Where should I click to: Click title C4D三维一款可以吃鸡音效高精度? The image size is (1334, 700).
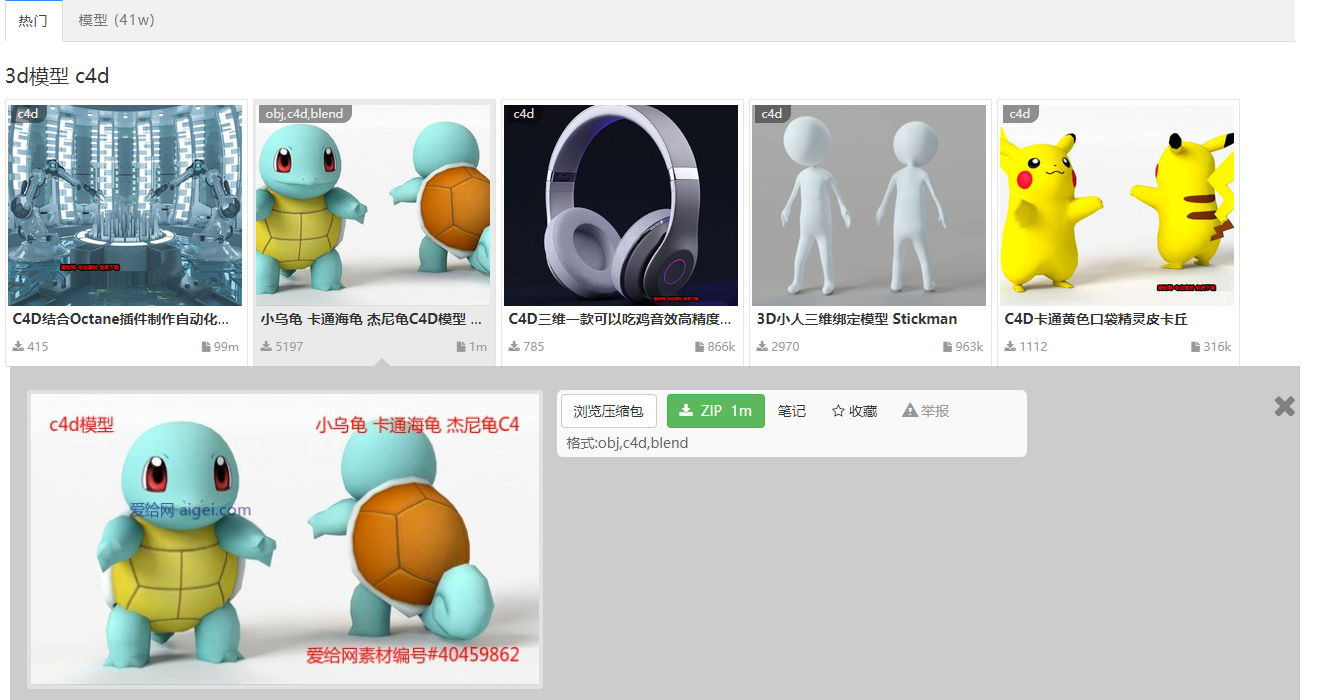click(620, 319)
